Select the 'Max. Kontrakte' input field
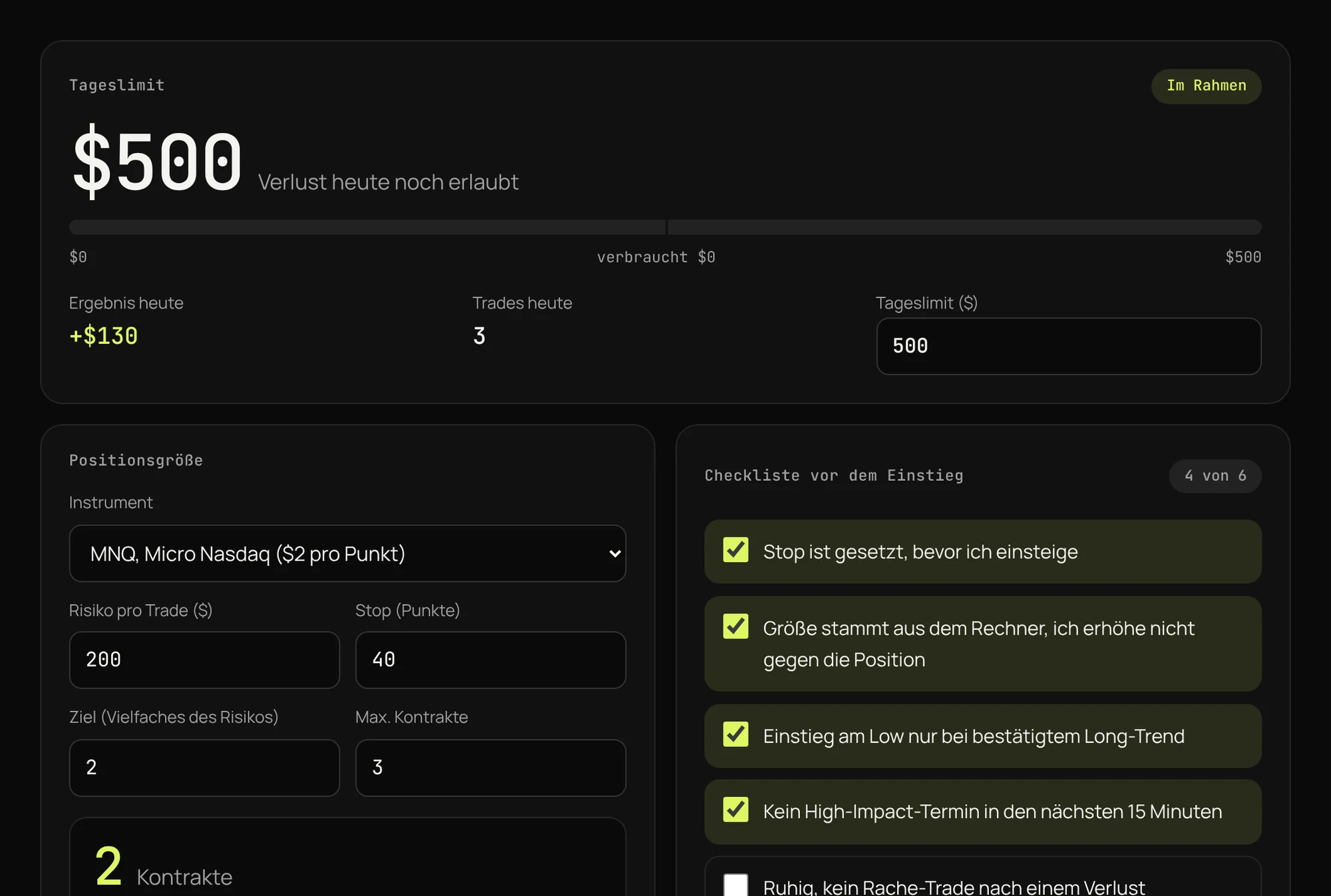 [490, 768]
